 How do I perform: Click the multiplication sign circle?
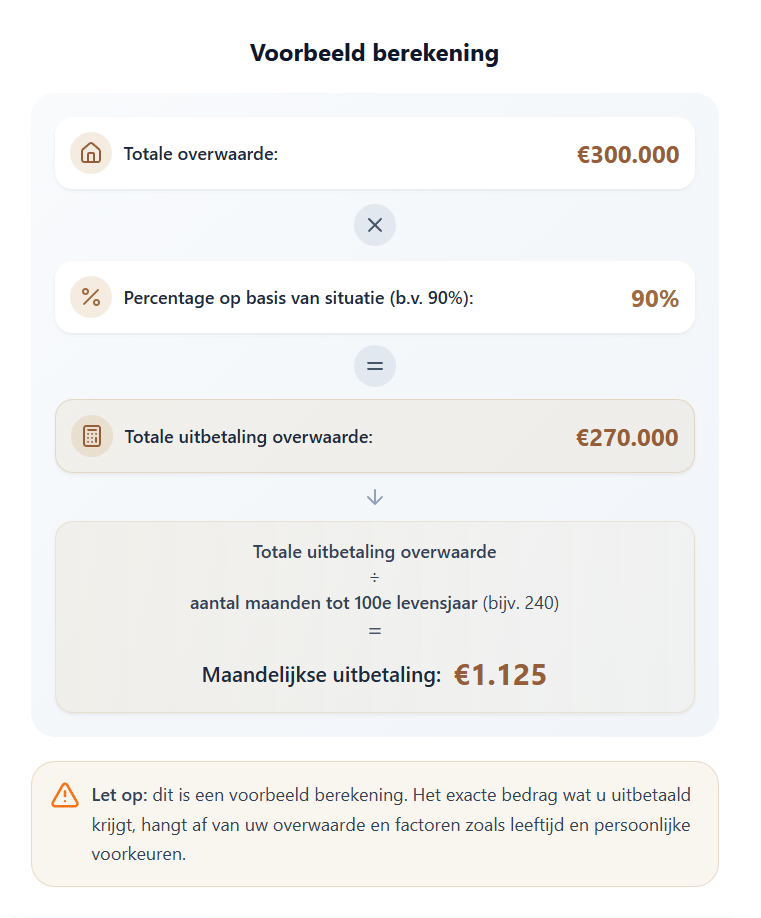pos(375,225)
